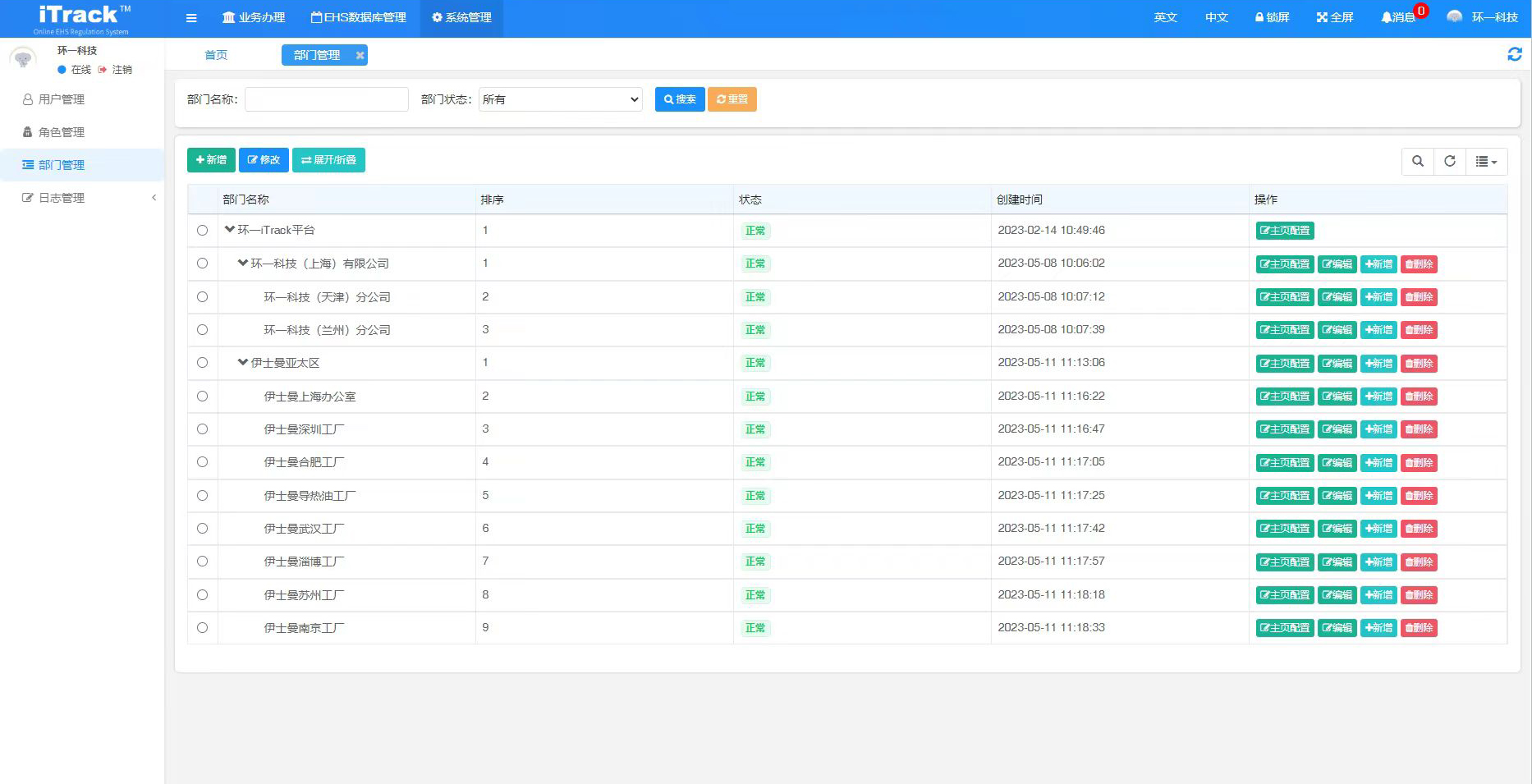Open the 部门状态 dropdown
This screenshot has height=784, width=1532.
point(561,99)
